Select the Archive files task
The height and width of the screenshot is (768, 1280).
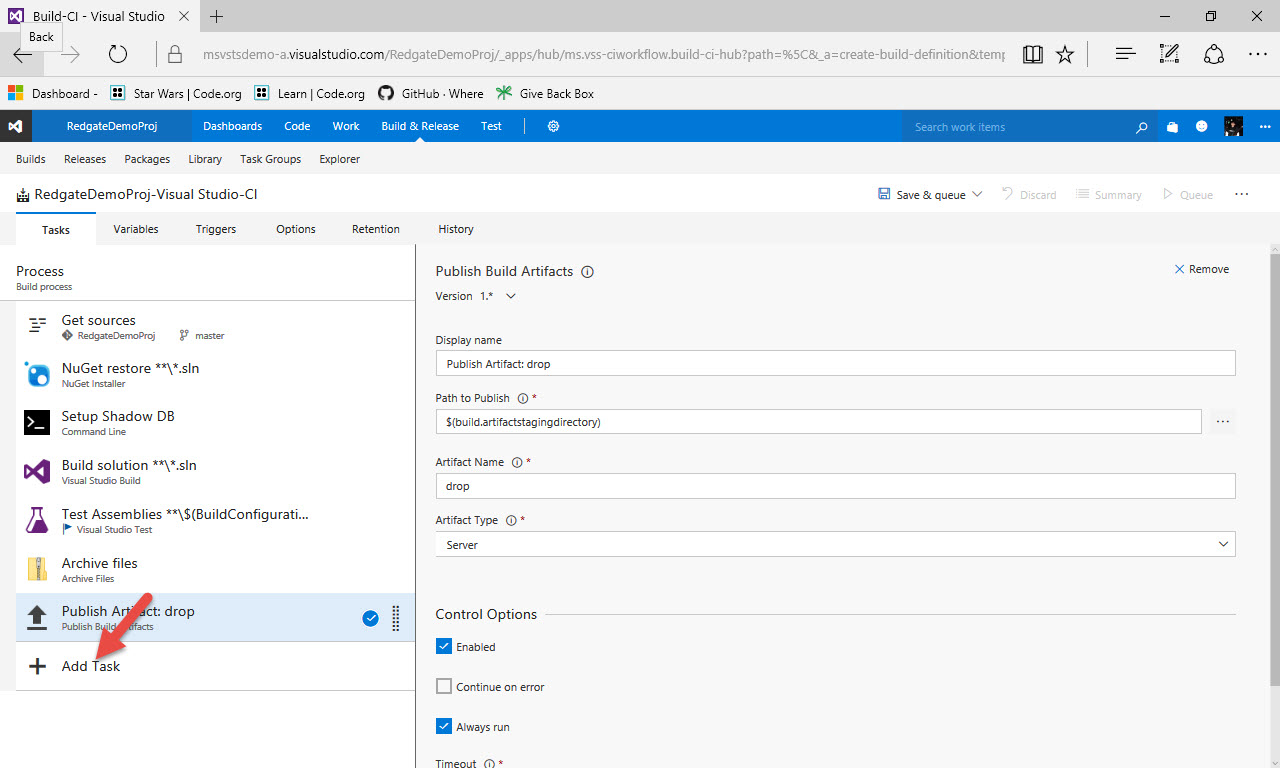pos(215,570)
